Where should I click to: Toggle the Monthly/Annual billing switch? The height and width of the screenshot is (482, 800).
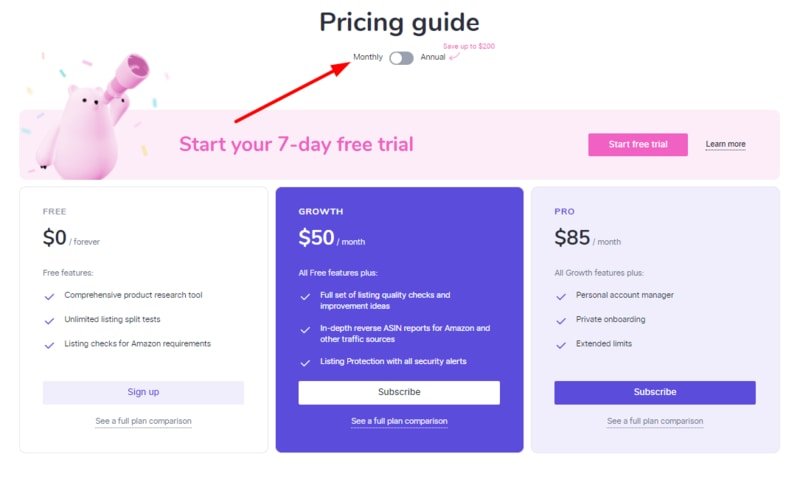tap(401, 58)
